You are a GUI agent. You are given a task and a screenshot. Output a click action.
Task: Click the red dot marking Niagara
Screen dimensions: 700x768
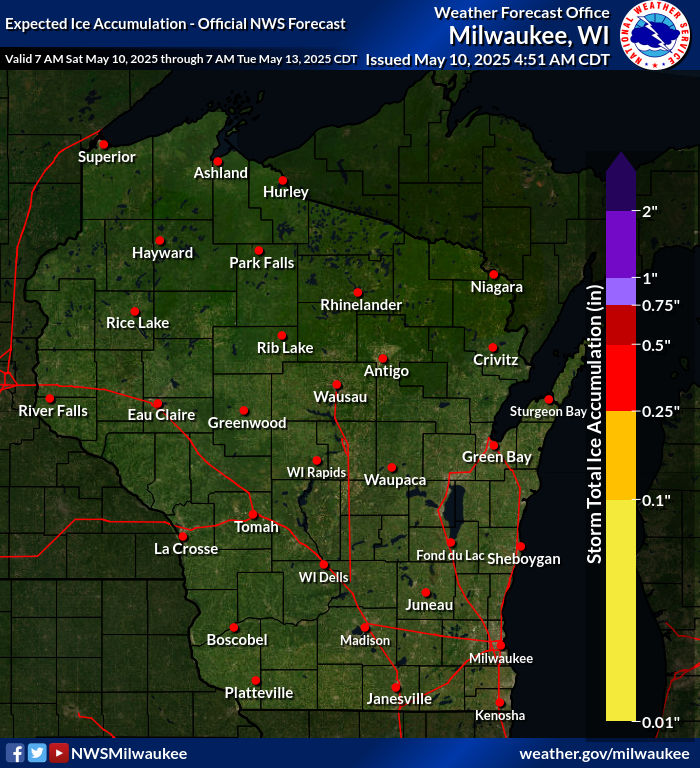494,274
